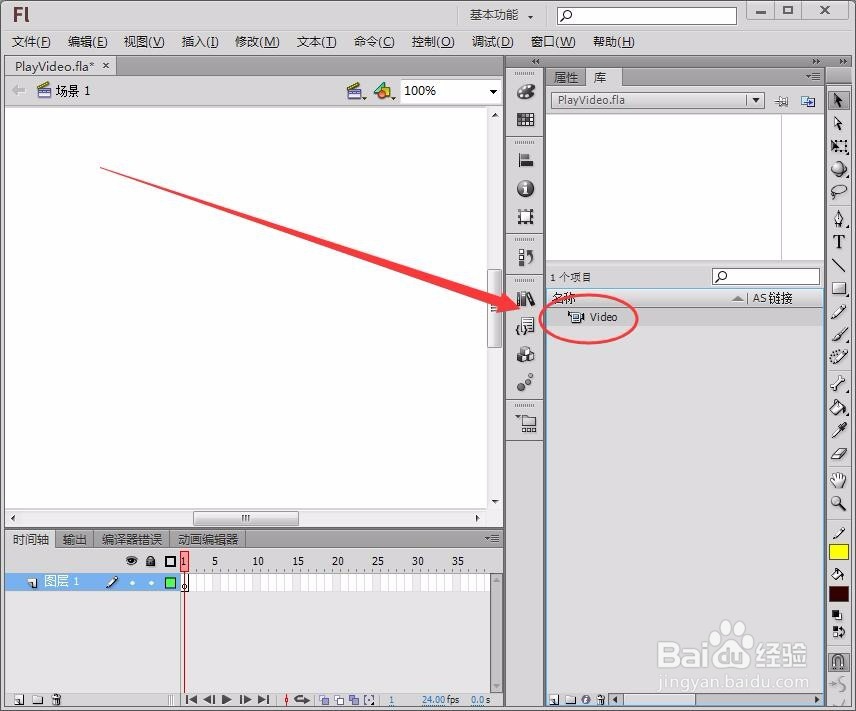Screen dimensions: 856x711
Task: Collapse icon panel double-arrow
Action: tap(536, 61)
